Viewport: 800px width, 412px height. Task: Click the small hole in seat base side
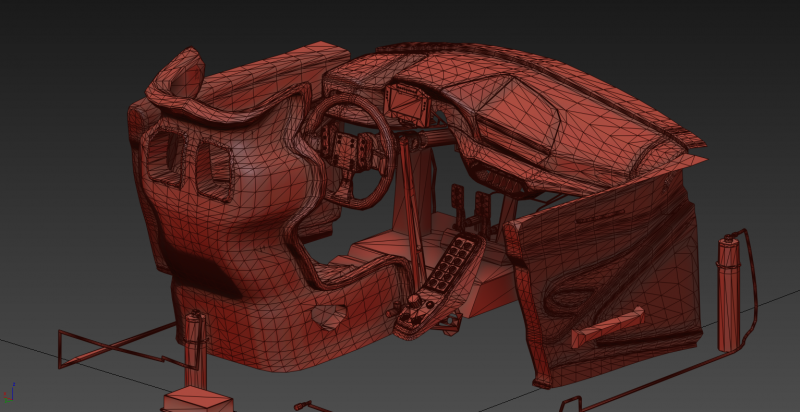(x=327, y=320)
